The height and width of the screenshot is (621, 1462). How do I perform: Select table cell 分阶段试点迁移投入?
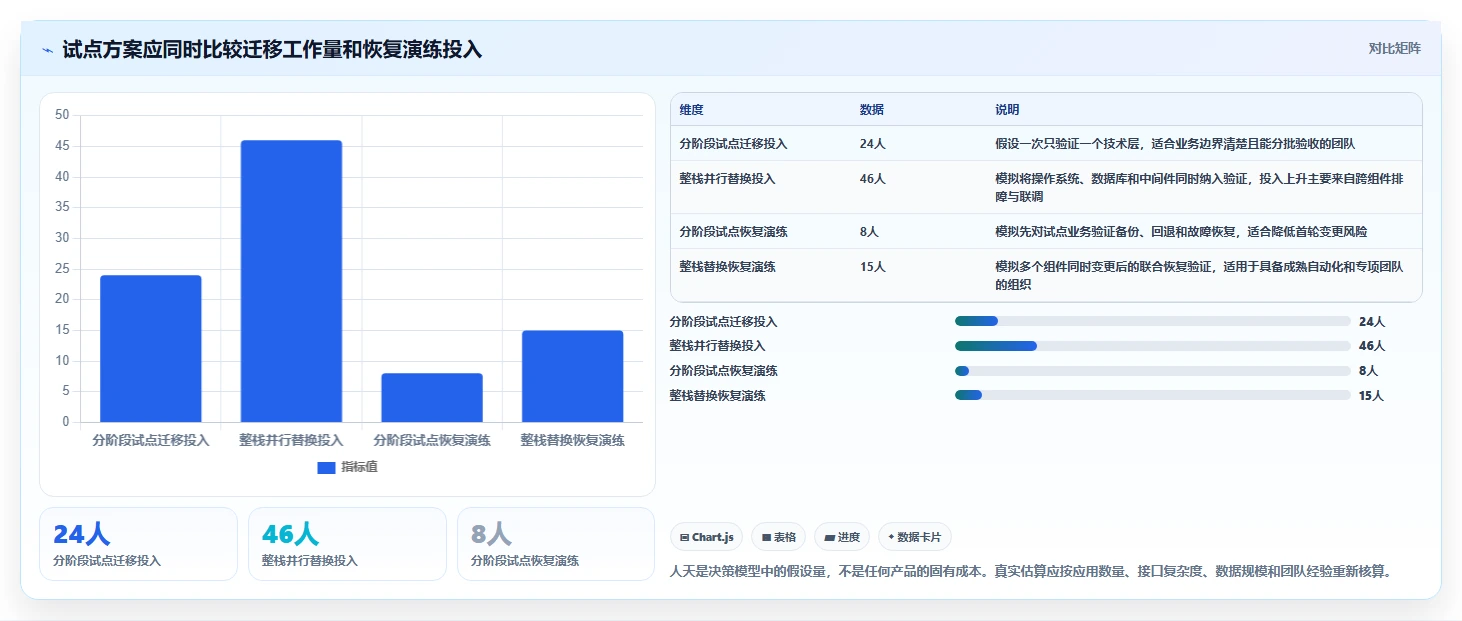(733, 144)
